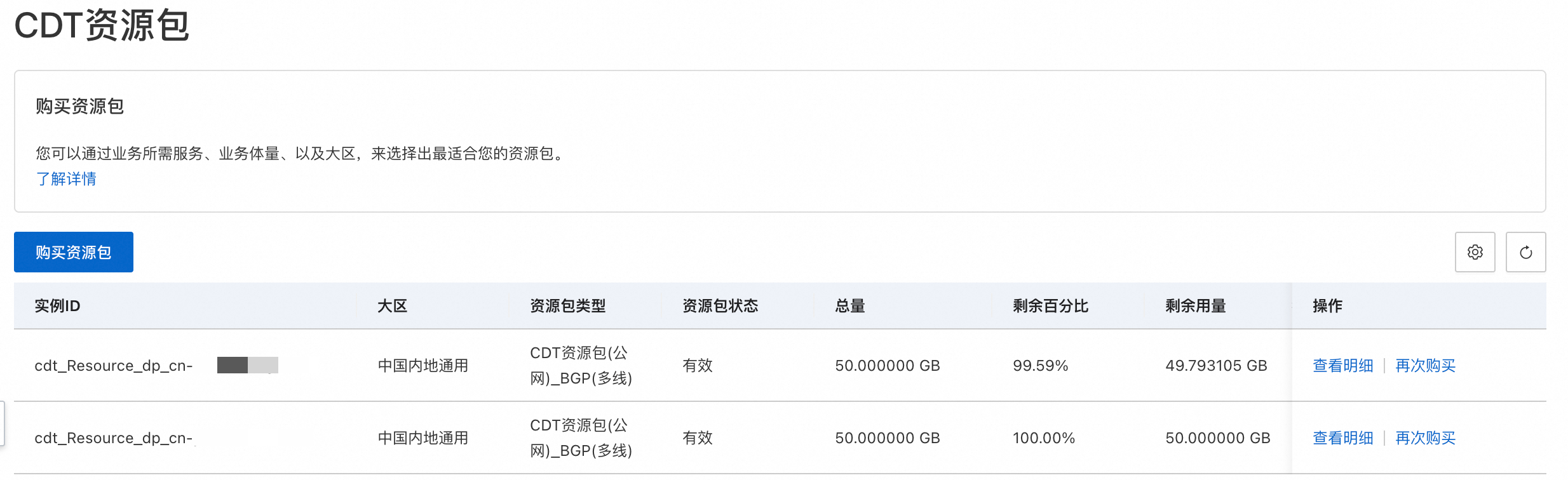The height and width of the screenshot is (480, 1568).
Task: Click the 49.793105 GB remaining usage cell
Action: 1216,366
